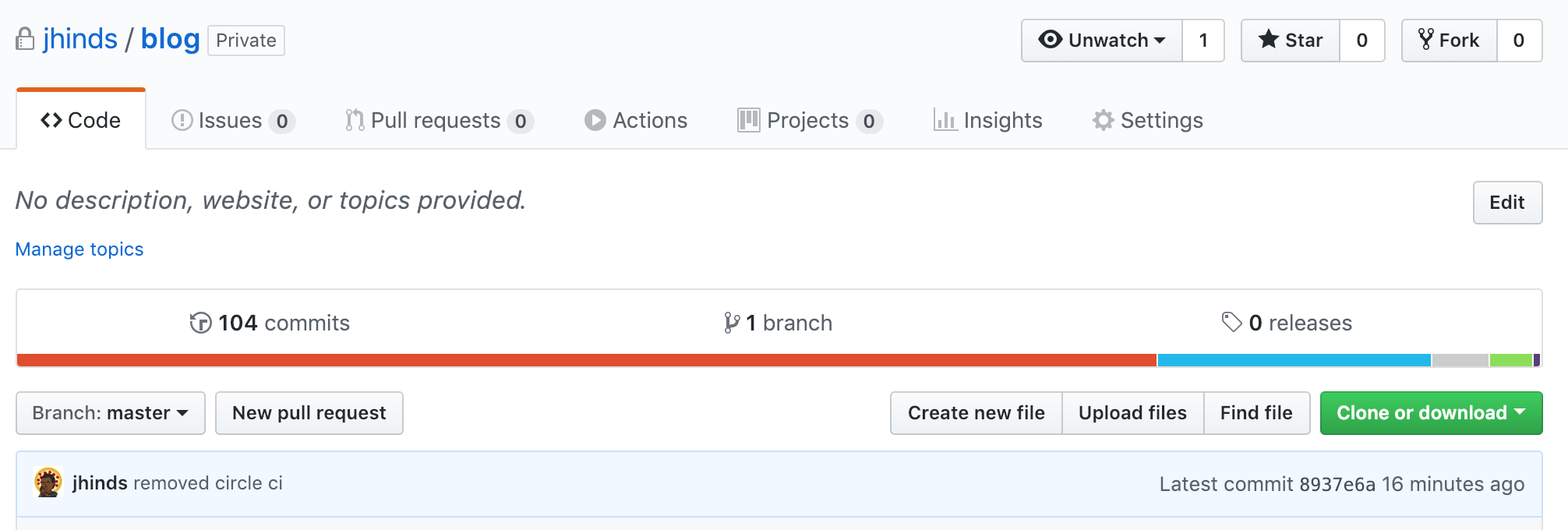The width and height of the screenshot is (1568, 530).
Task: Open the Clone or download dropdown
Action: (1431, 413)
